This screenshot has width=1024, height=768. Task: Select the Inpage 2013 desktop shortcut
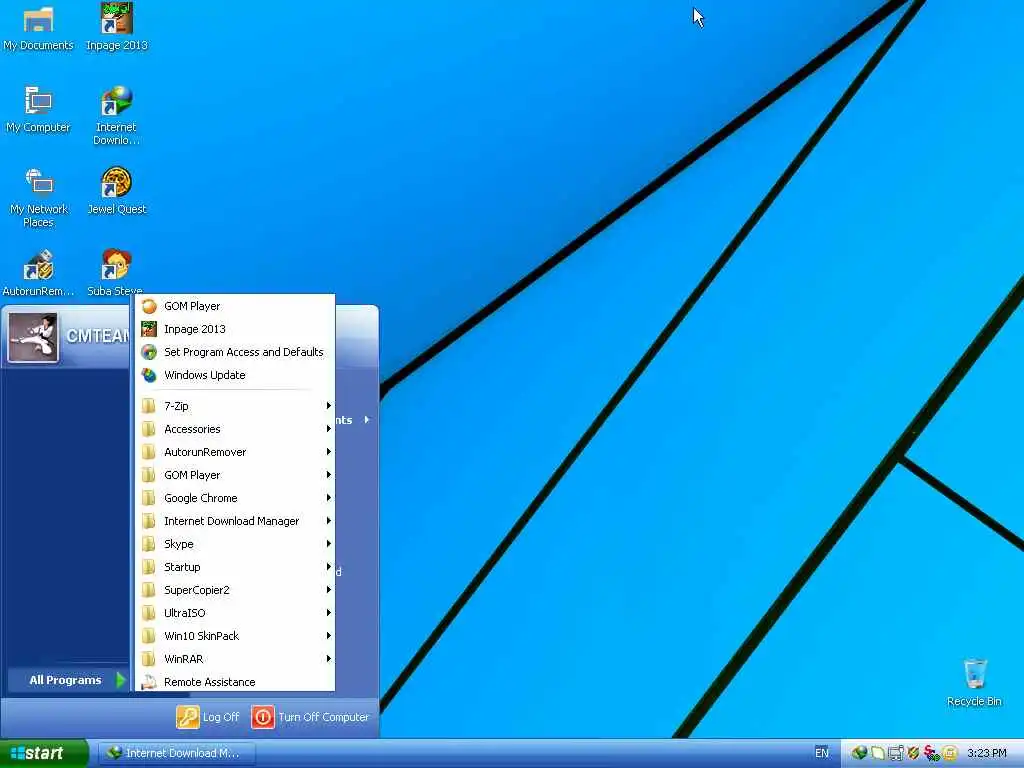point(116,27)
